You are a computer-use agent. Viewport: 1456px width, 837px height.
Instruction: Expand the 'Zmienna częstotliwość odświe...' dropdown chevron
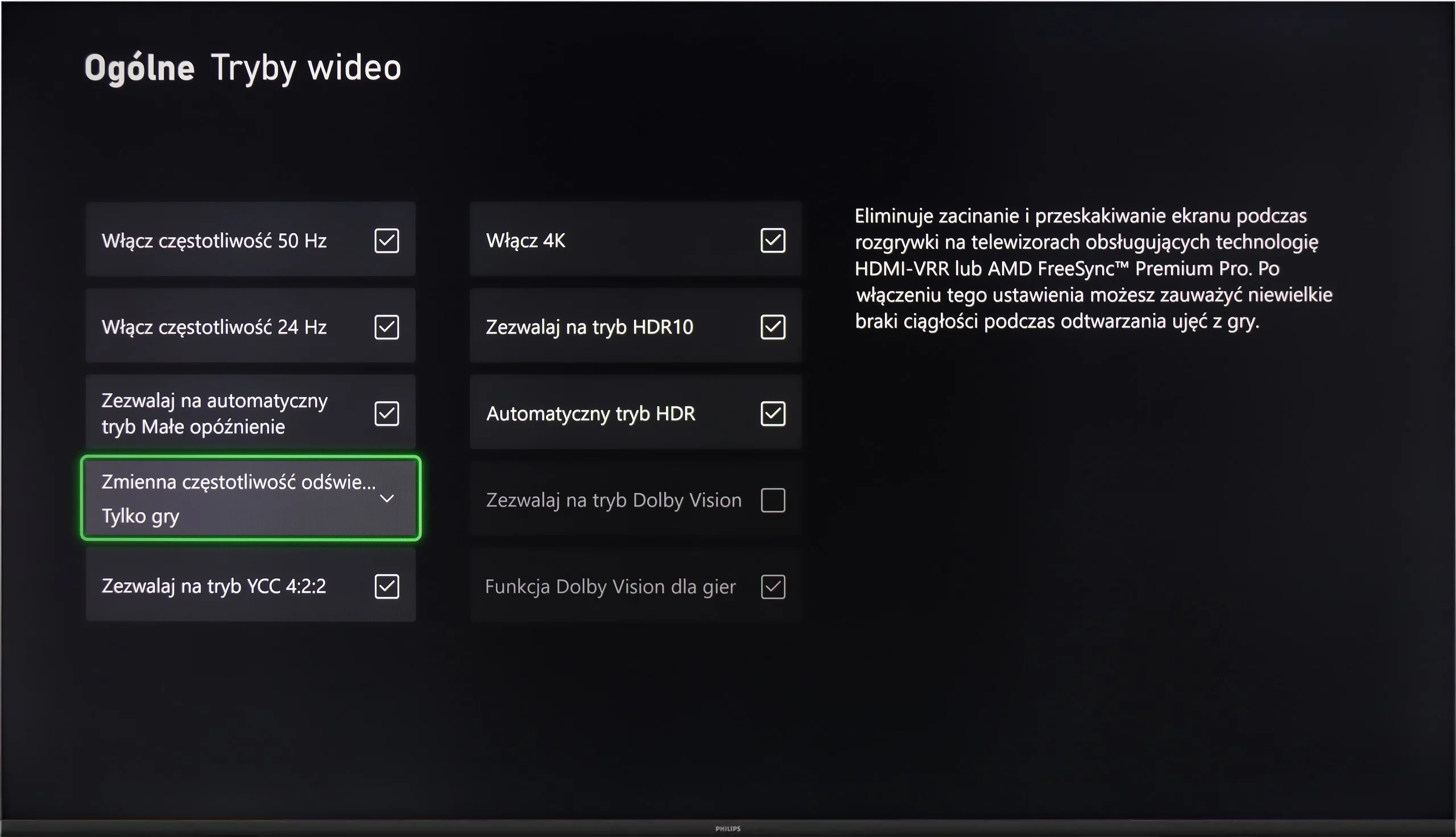pyautogui.click(x=387, y=498)
